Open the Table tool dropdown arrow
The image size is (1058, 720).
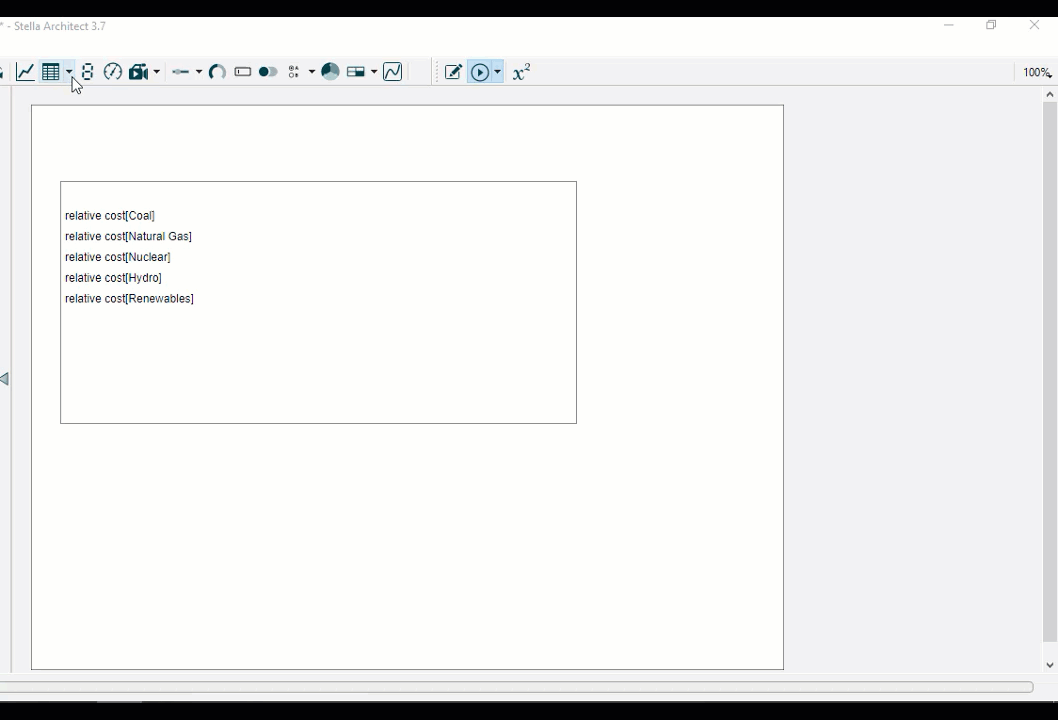pyautogui.click(x=69, y=72)
